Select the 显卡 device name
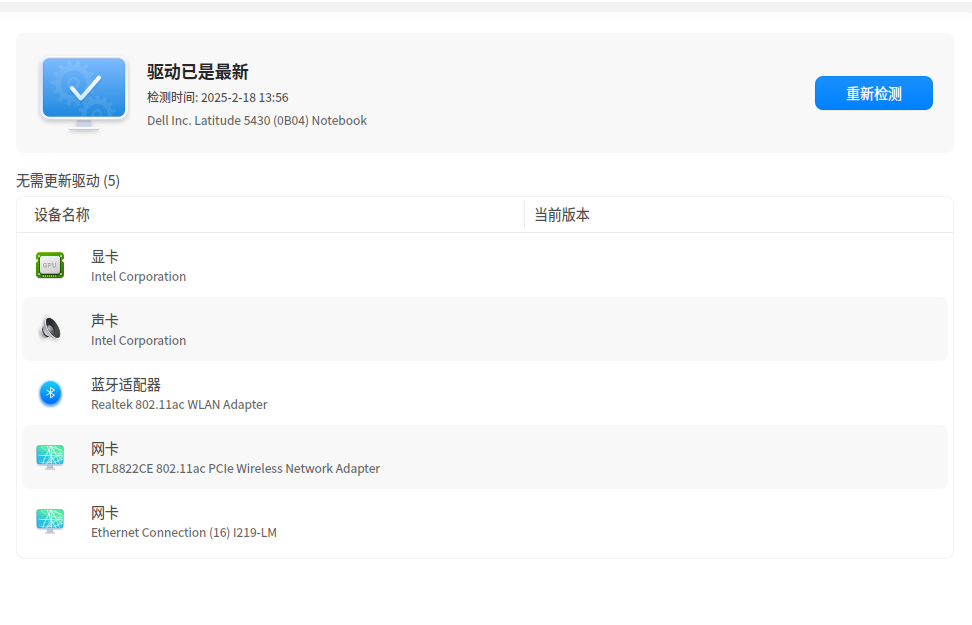Image resolution: width=972 pixels, height=625 pixels. 105,257
